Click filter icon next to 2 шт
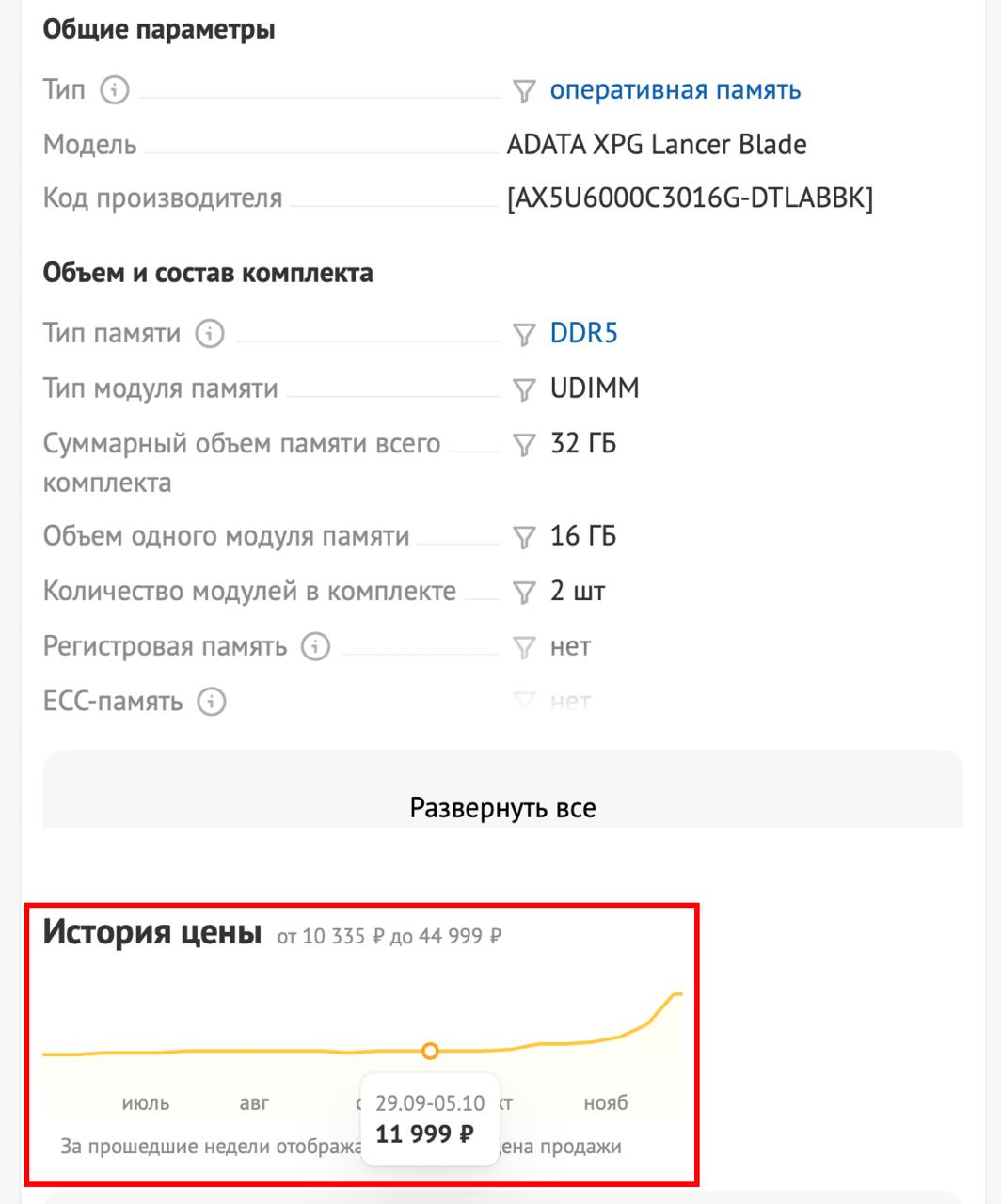 [524, 593]
